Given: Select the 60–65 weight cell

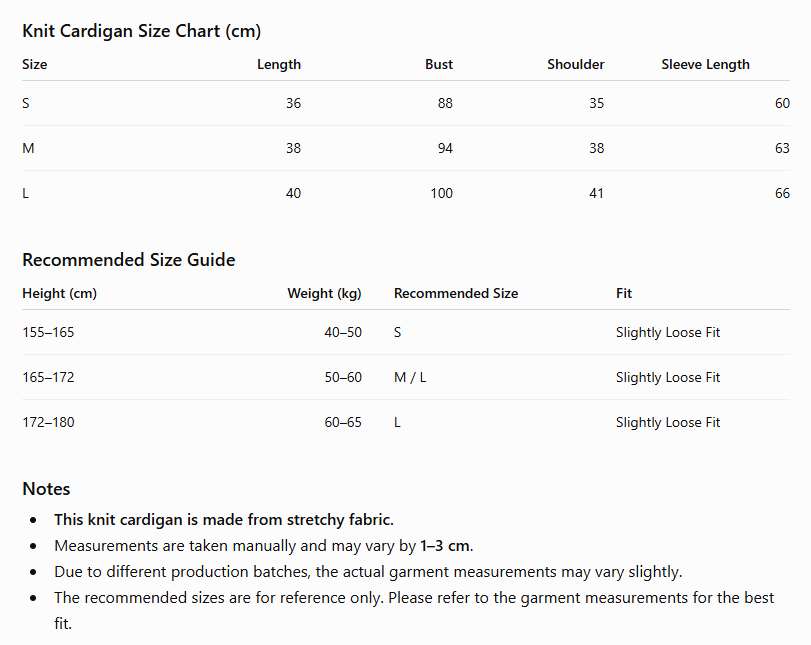Looking at the screenshot, I should coord(343,423).
